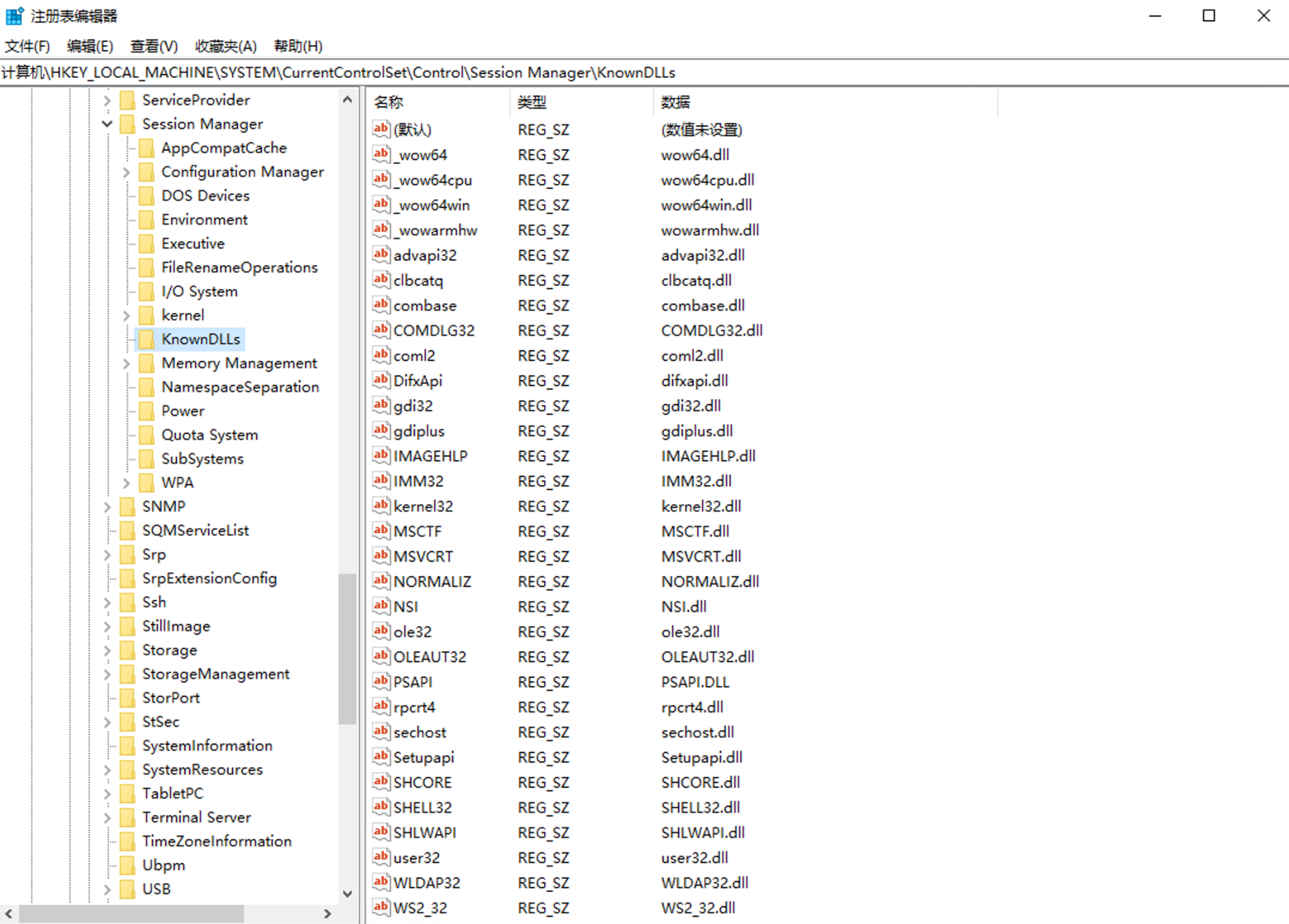Screen dimensions: 1289x924
Task: Open the 编辑(E) menu
Action: [90, 46]
